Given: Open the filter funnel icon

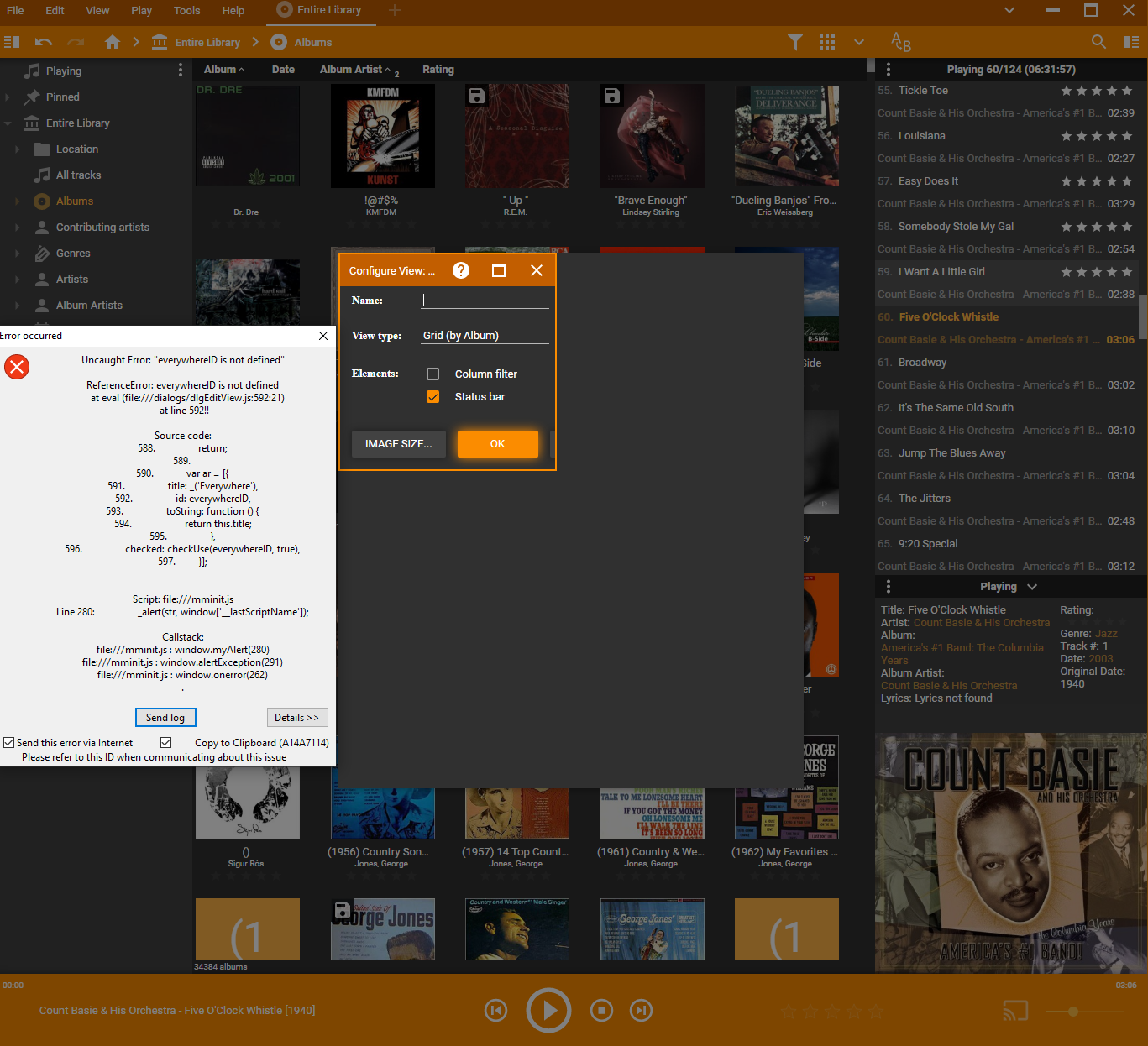Looking at the screenshot, I should pos(794,42).
